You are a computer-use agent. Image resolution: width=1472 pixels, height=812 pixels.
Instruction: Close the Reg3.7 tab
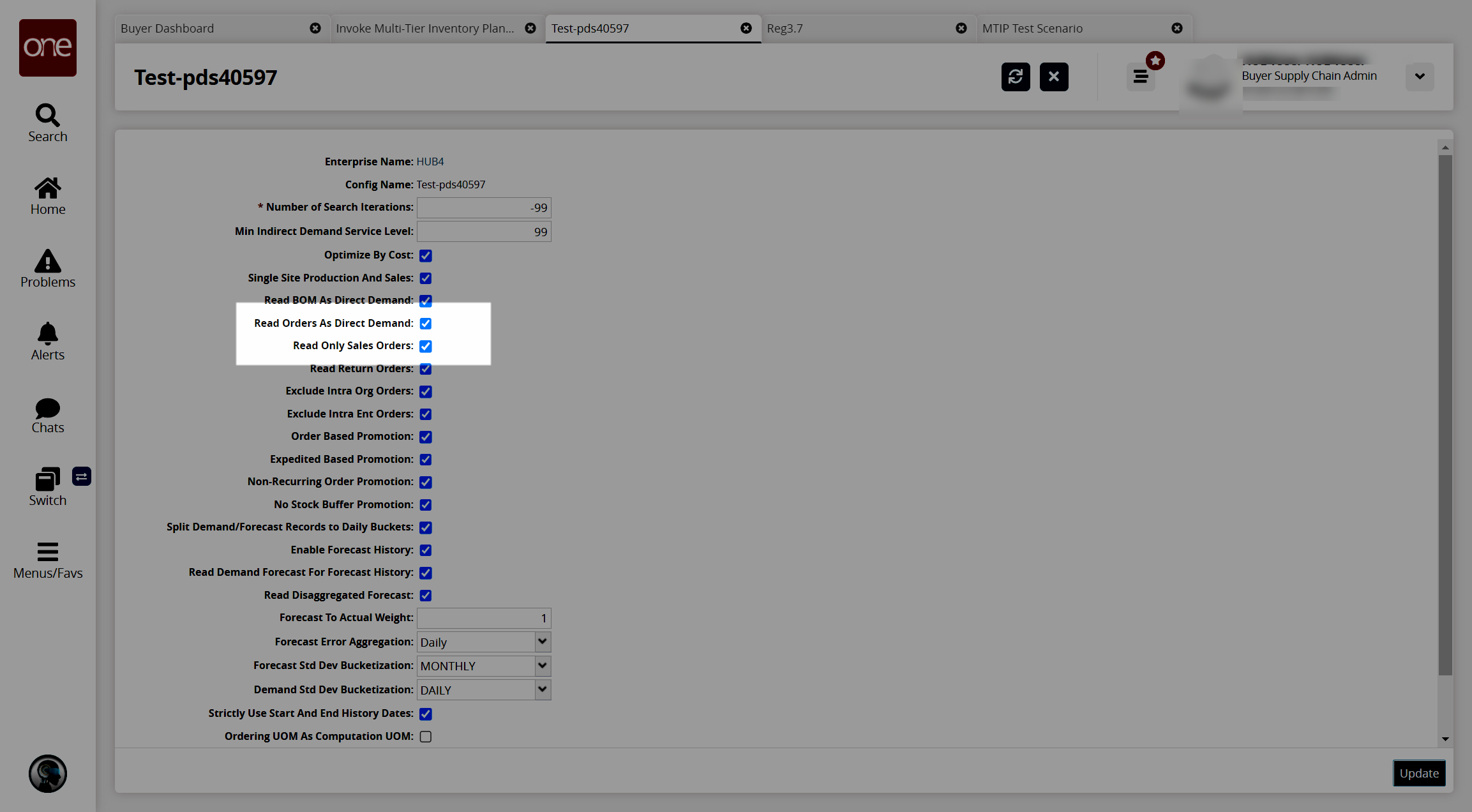(x=961, y=29)
